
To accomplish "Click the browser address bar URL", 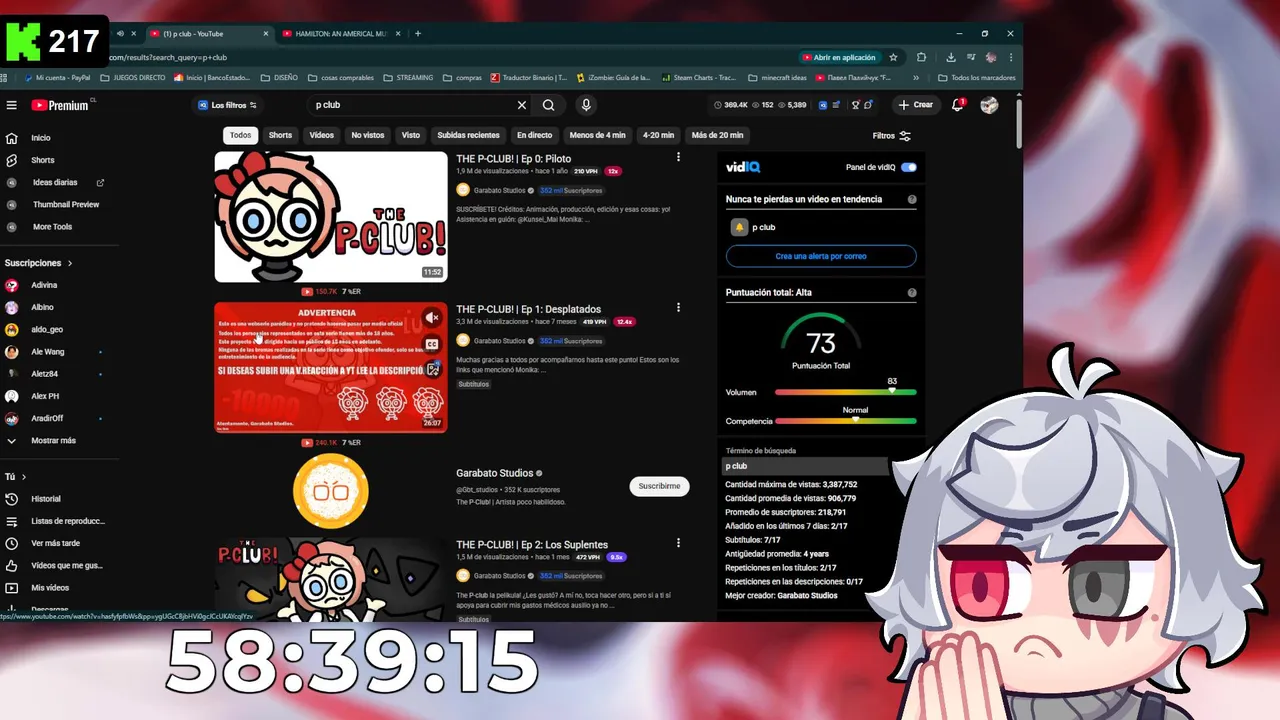I will tap(167, 57).
